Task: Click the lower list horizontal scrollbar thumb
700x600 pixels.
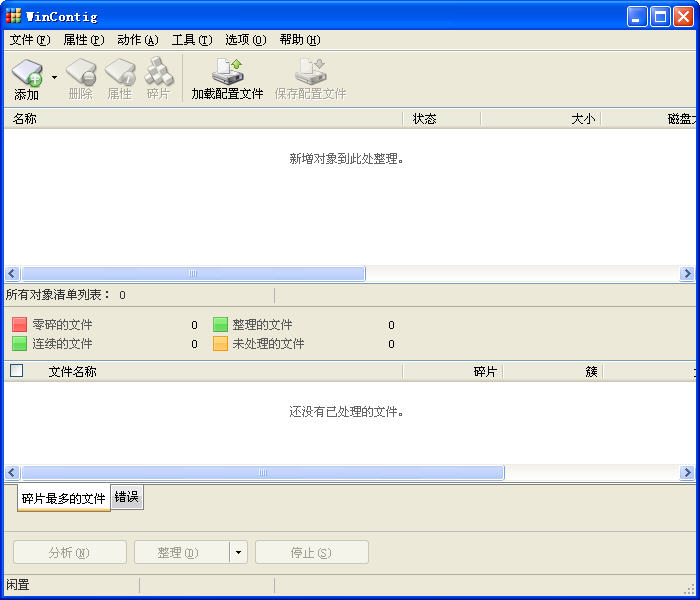Action: 263,472
